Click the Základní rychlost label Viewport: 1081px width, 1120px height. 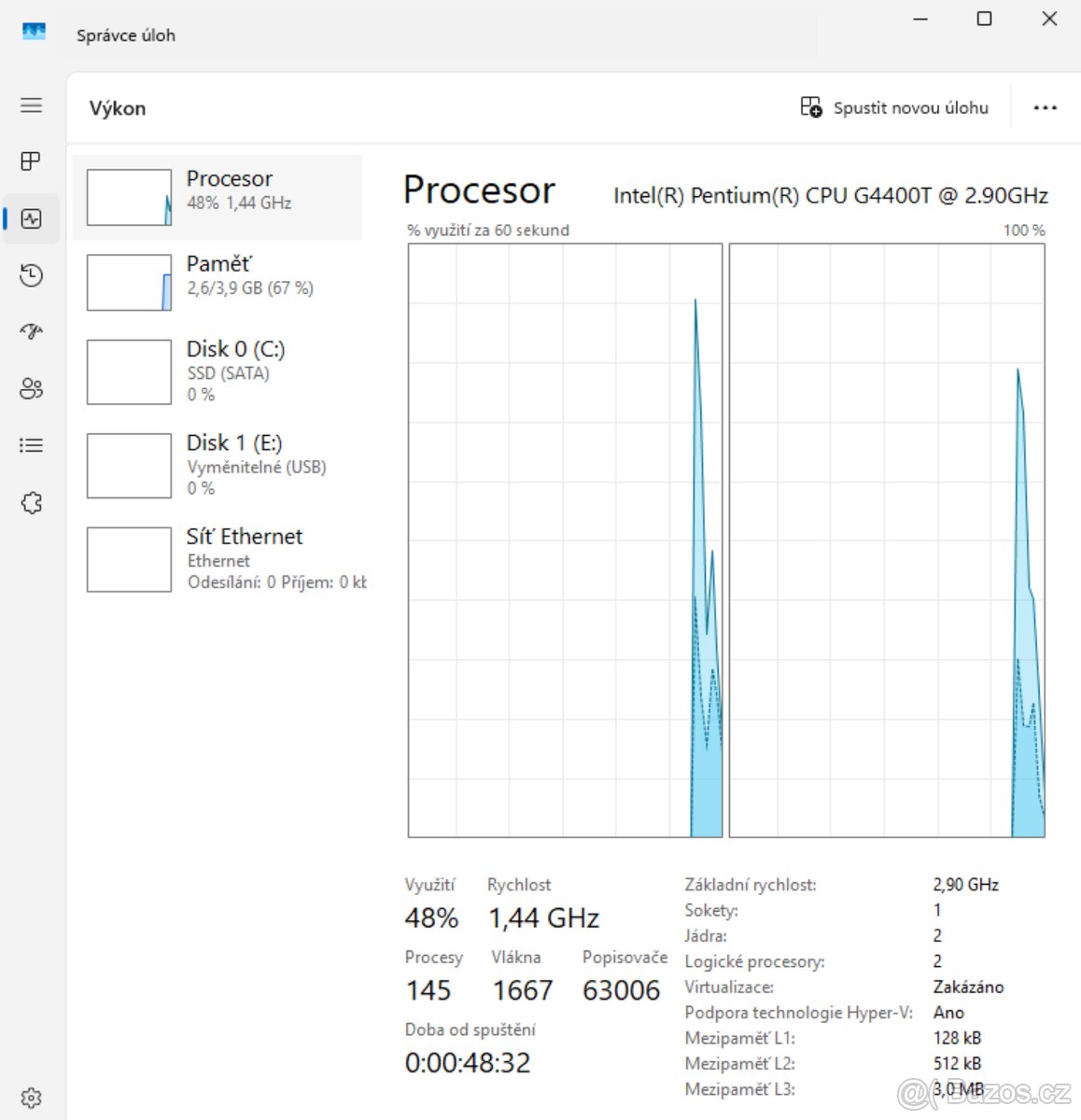[x=751, y=885]
